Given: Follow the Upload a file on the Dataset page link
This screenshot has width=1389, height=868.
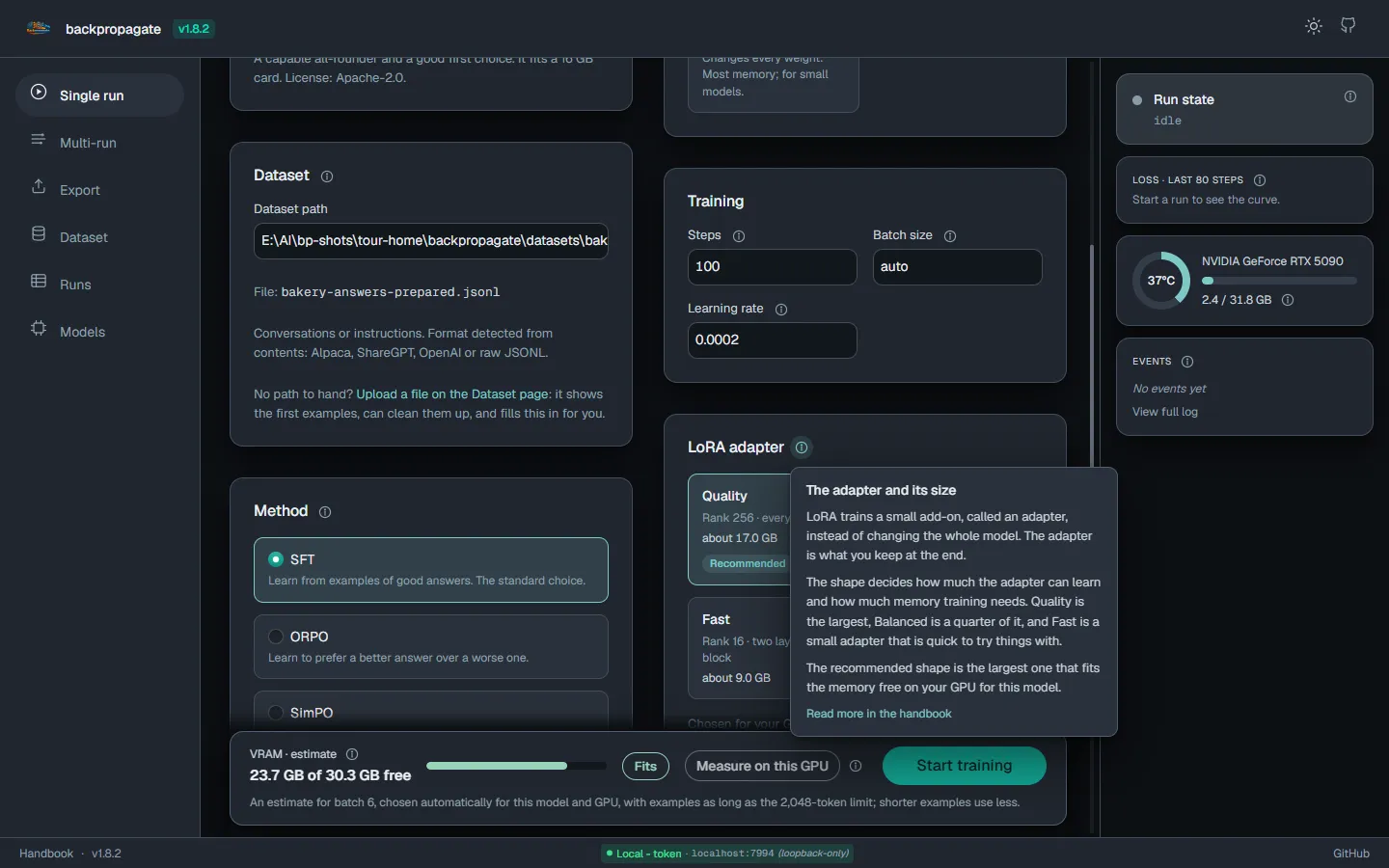Looking at the screenshot, I should point(452,394).
